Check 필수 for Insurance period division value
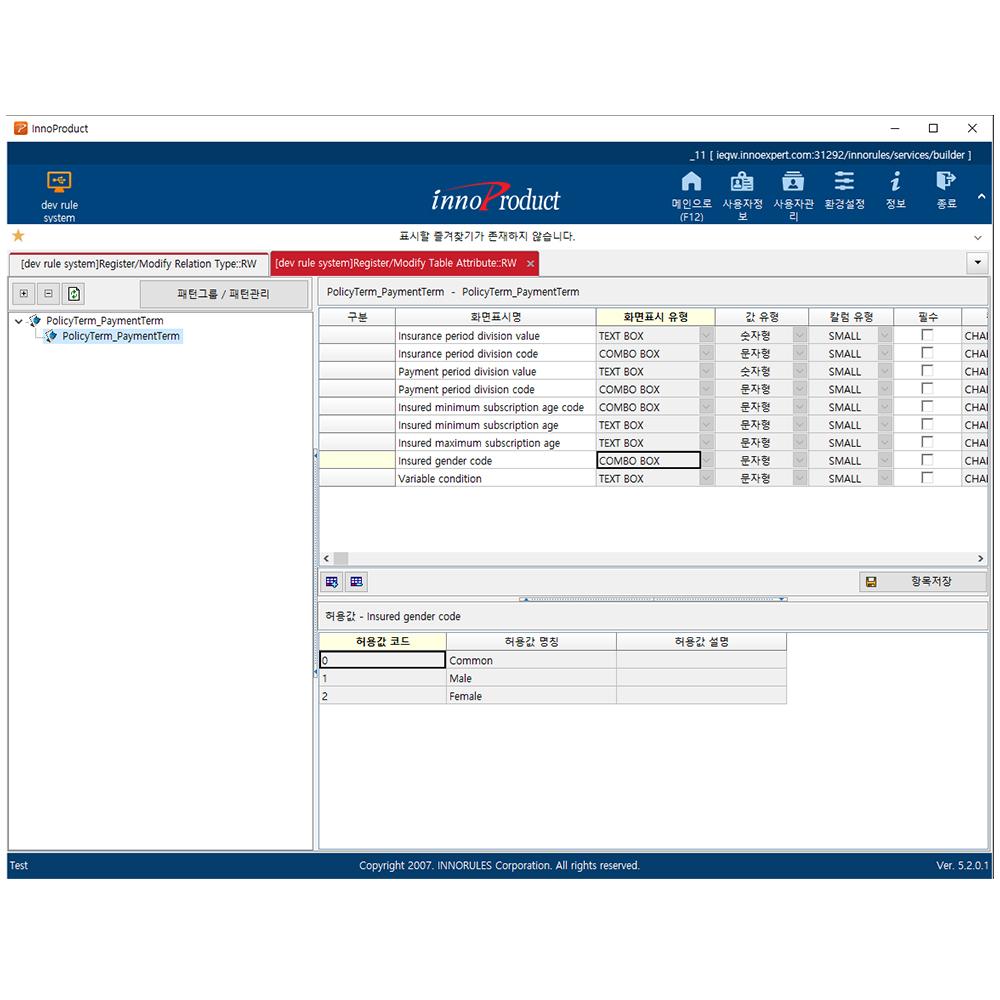 (x=926, y=336)
